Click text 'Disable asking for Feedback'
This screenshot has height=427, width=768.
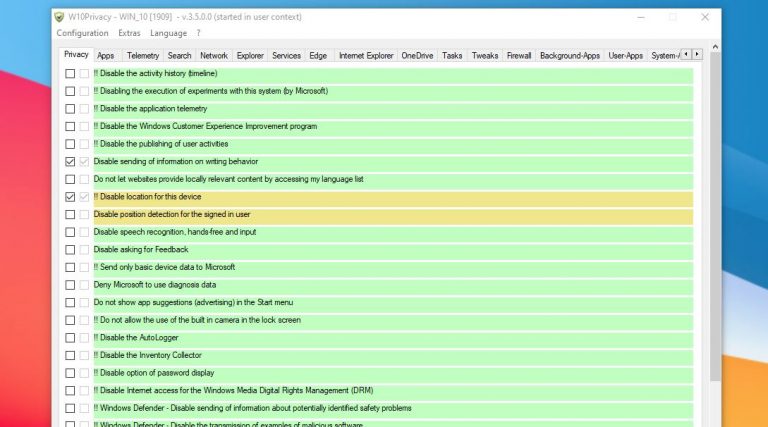tap(141, 250)
